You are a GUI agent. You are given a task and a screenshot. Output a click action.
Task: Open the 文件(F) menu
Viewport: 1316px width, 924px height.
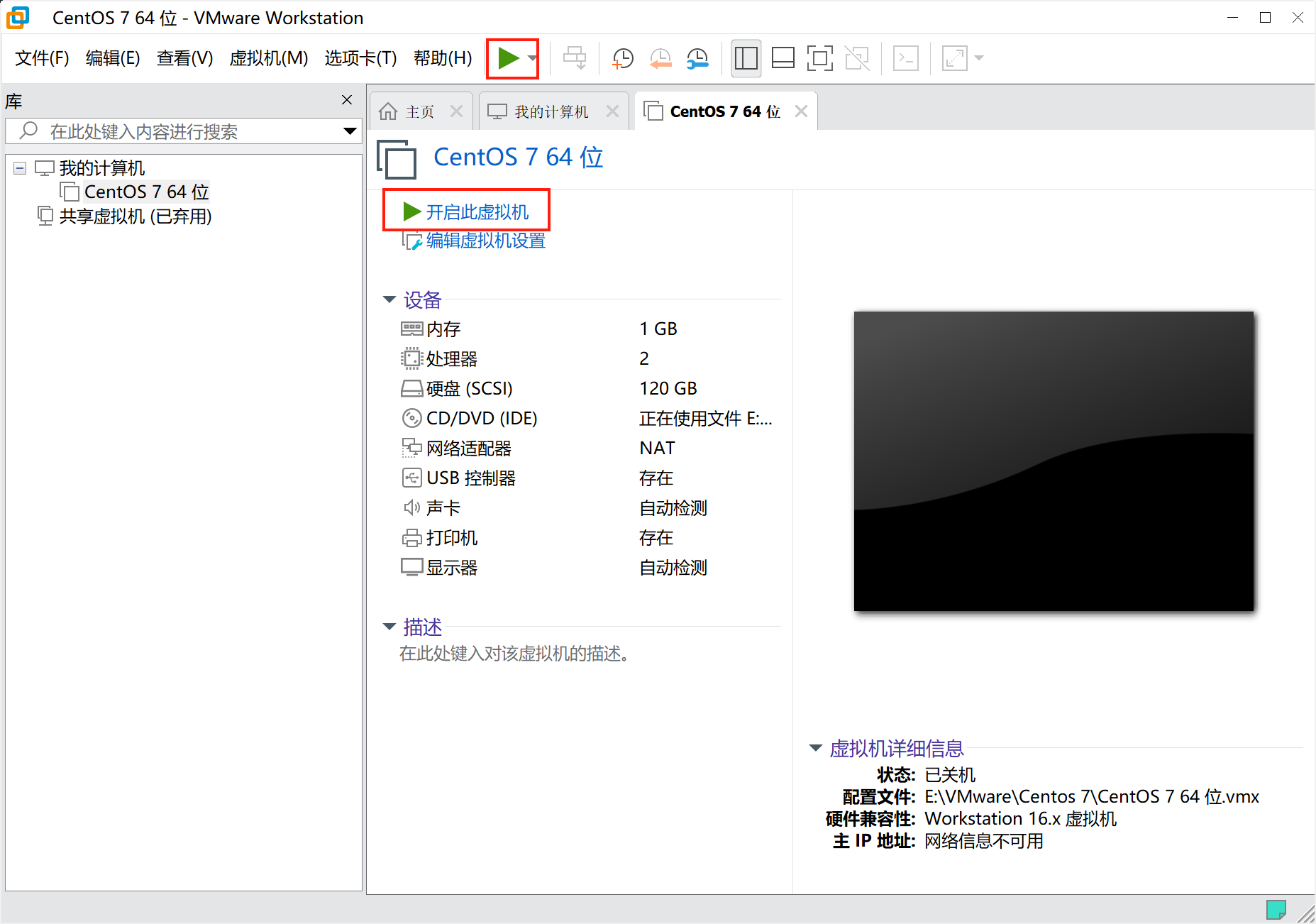[42, 58]
